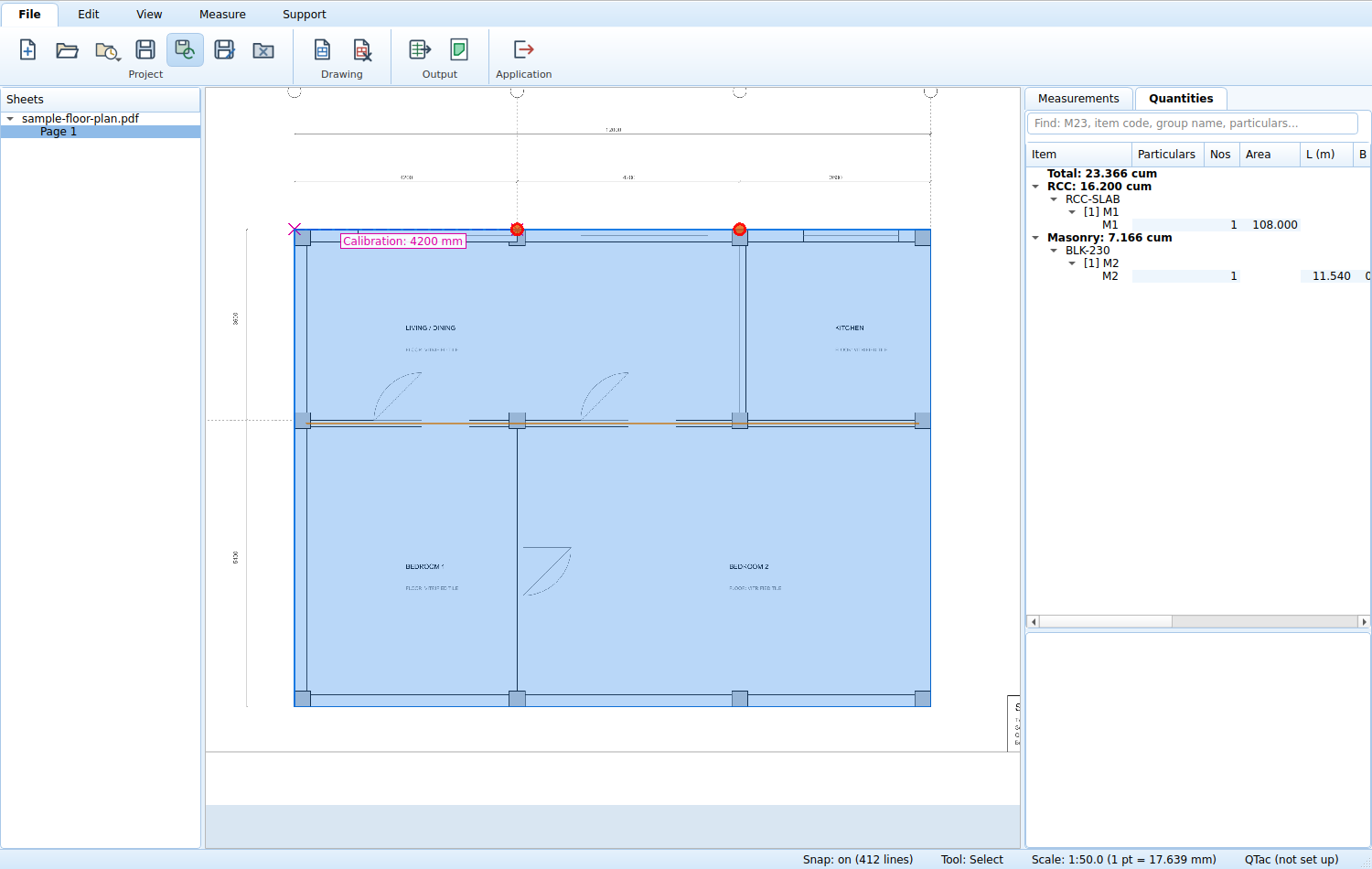Screen dimensions: 1372x869
Task: Open a project via the folder icon
Action: [68, 49]
